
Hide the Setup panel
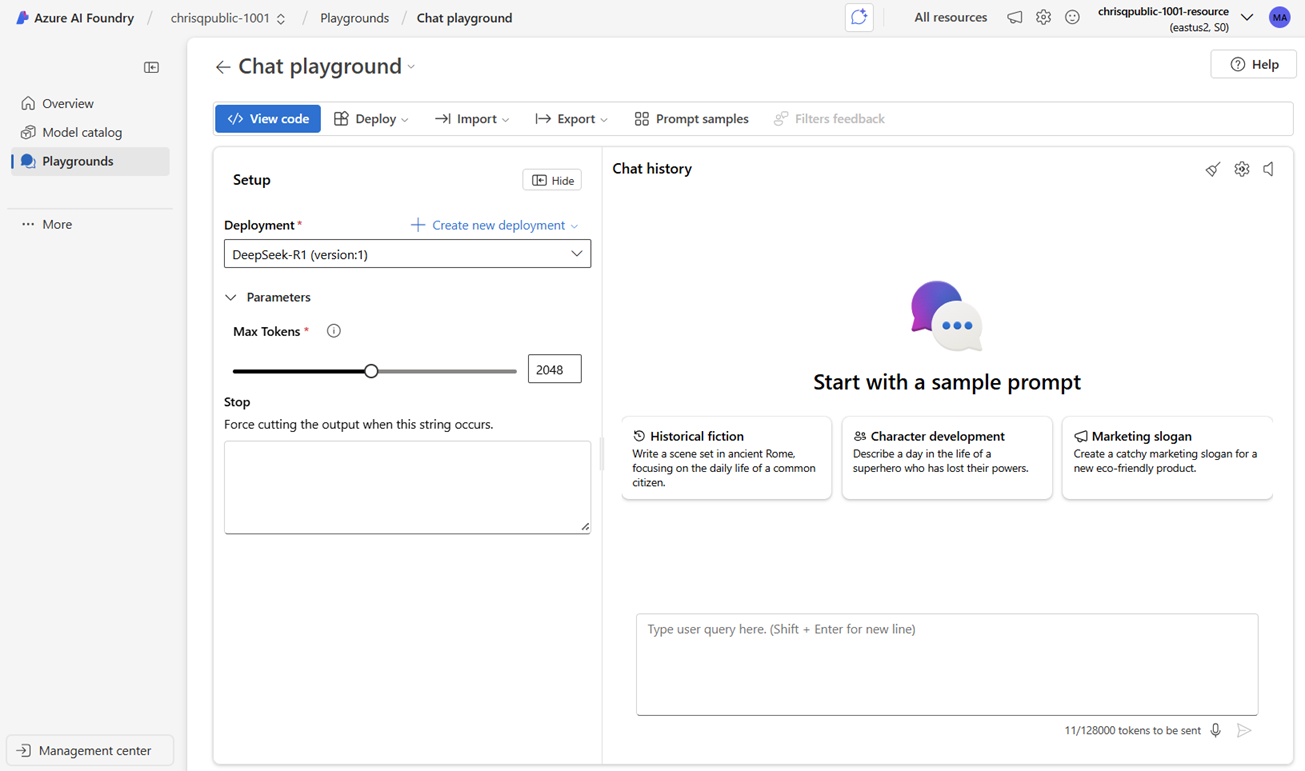552,180
